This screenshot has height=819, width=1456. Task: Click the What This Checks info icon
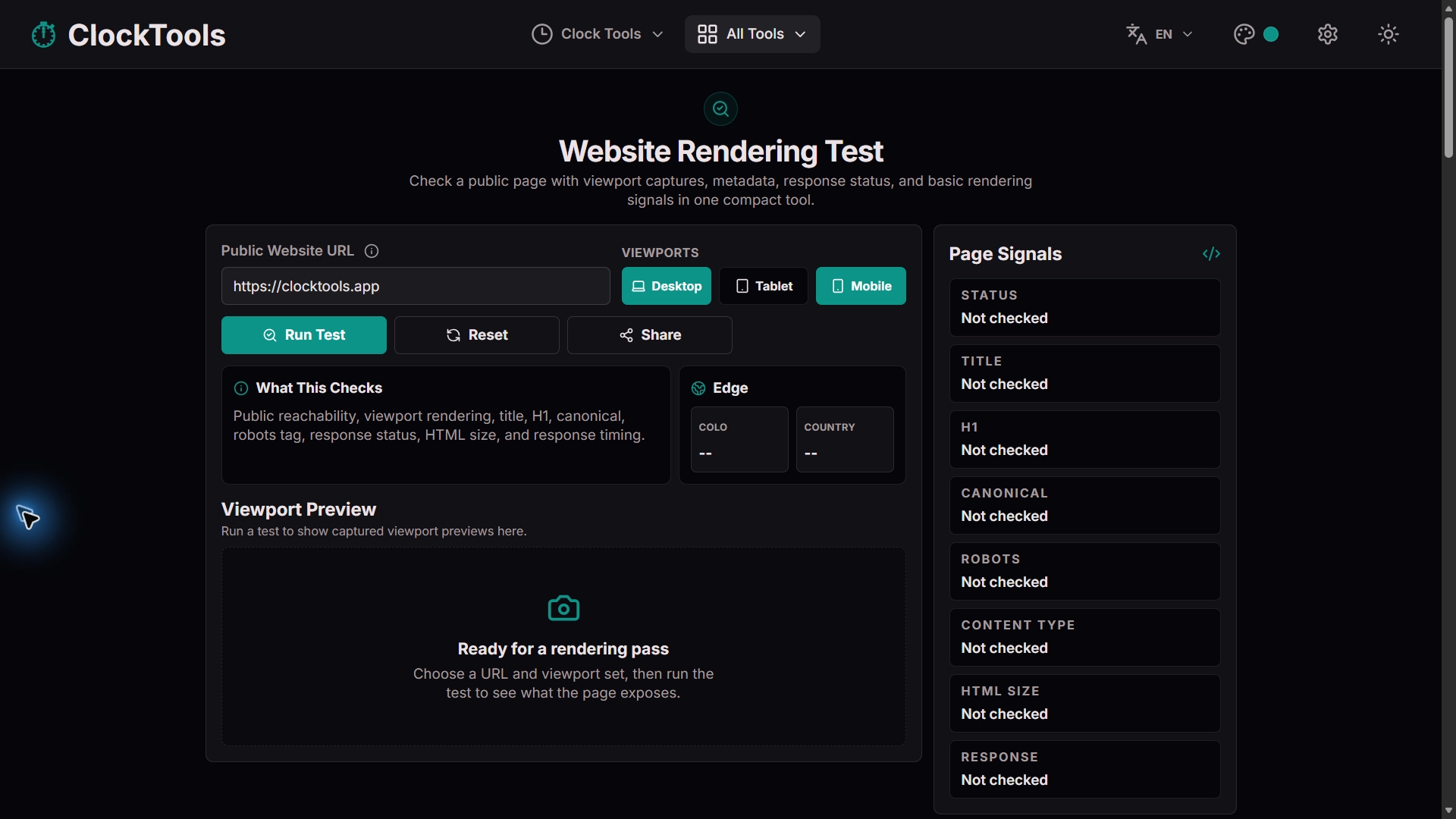click(241, 388)
